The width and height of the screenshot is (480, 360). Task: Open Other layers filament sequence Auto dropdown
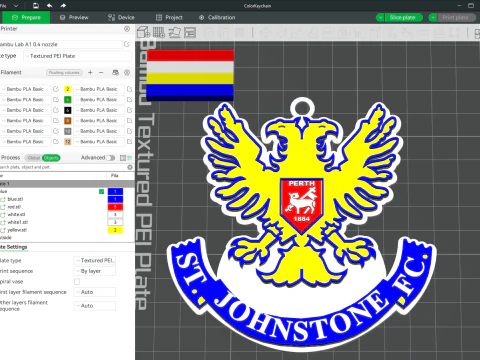[95, 306]
